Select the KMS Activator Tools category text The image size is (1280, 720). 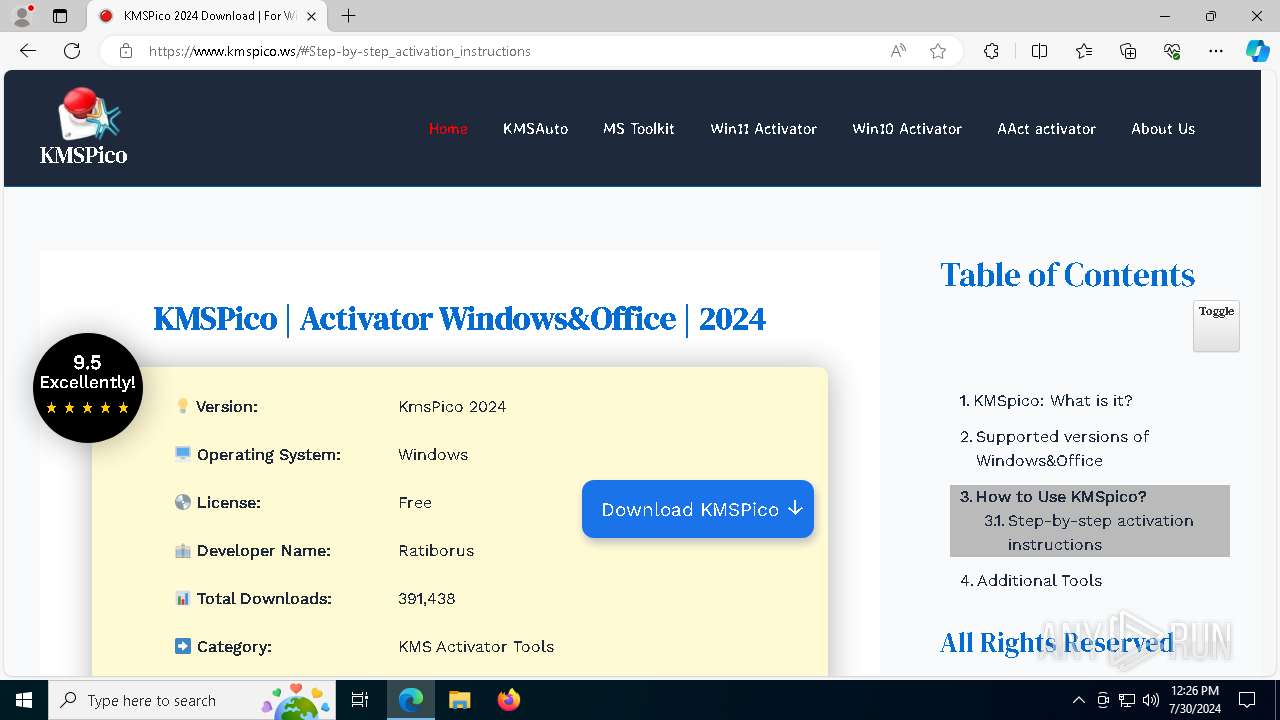pyautogui.click(x=476, y=646)
